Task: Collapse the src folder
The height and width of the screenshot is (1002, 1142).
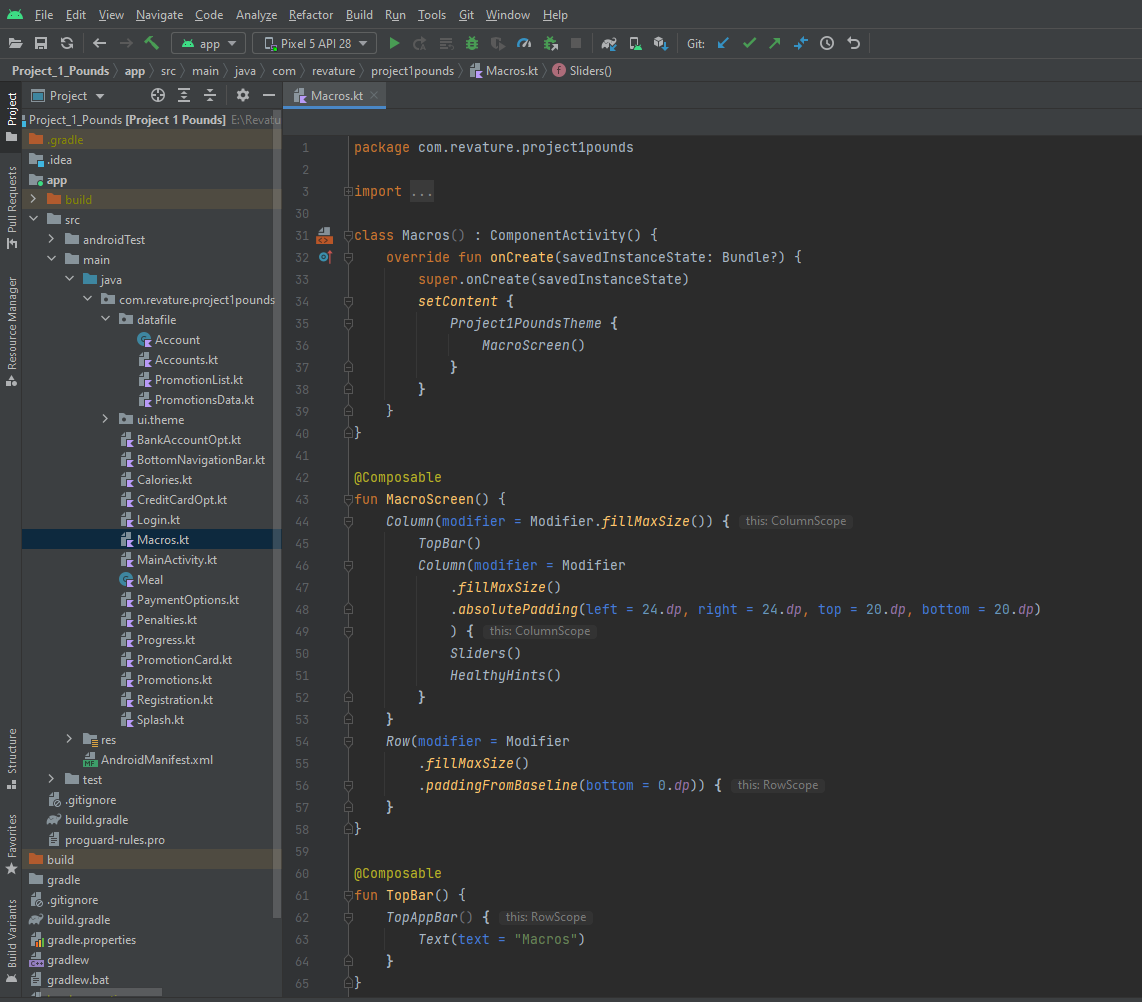Action: (x=34, y=218)
